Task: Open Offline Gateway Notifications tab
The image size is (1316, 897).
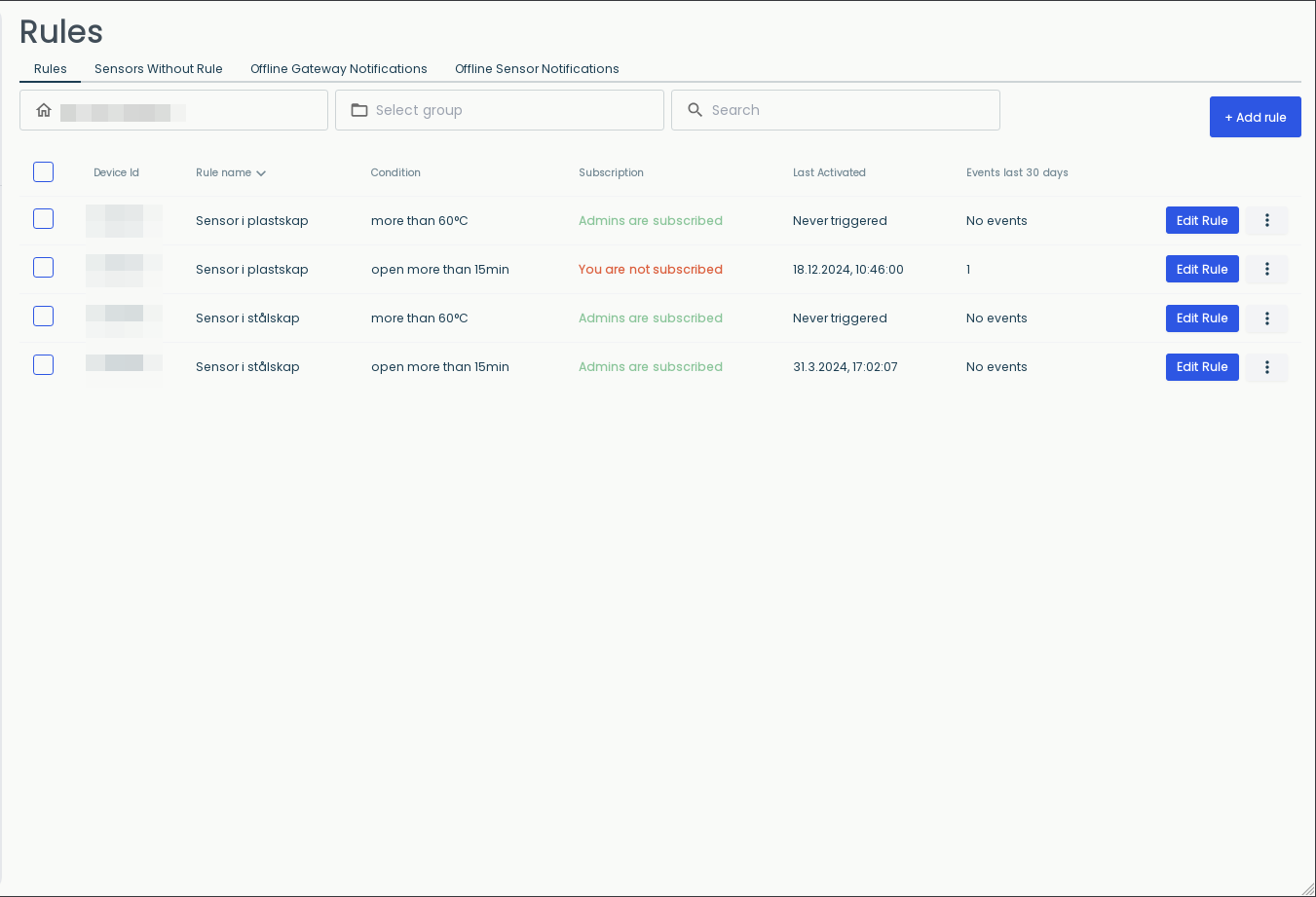Action: pos(339,69)
